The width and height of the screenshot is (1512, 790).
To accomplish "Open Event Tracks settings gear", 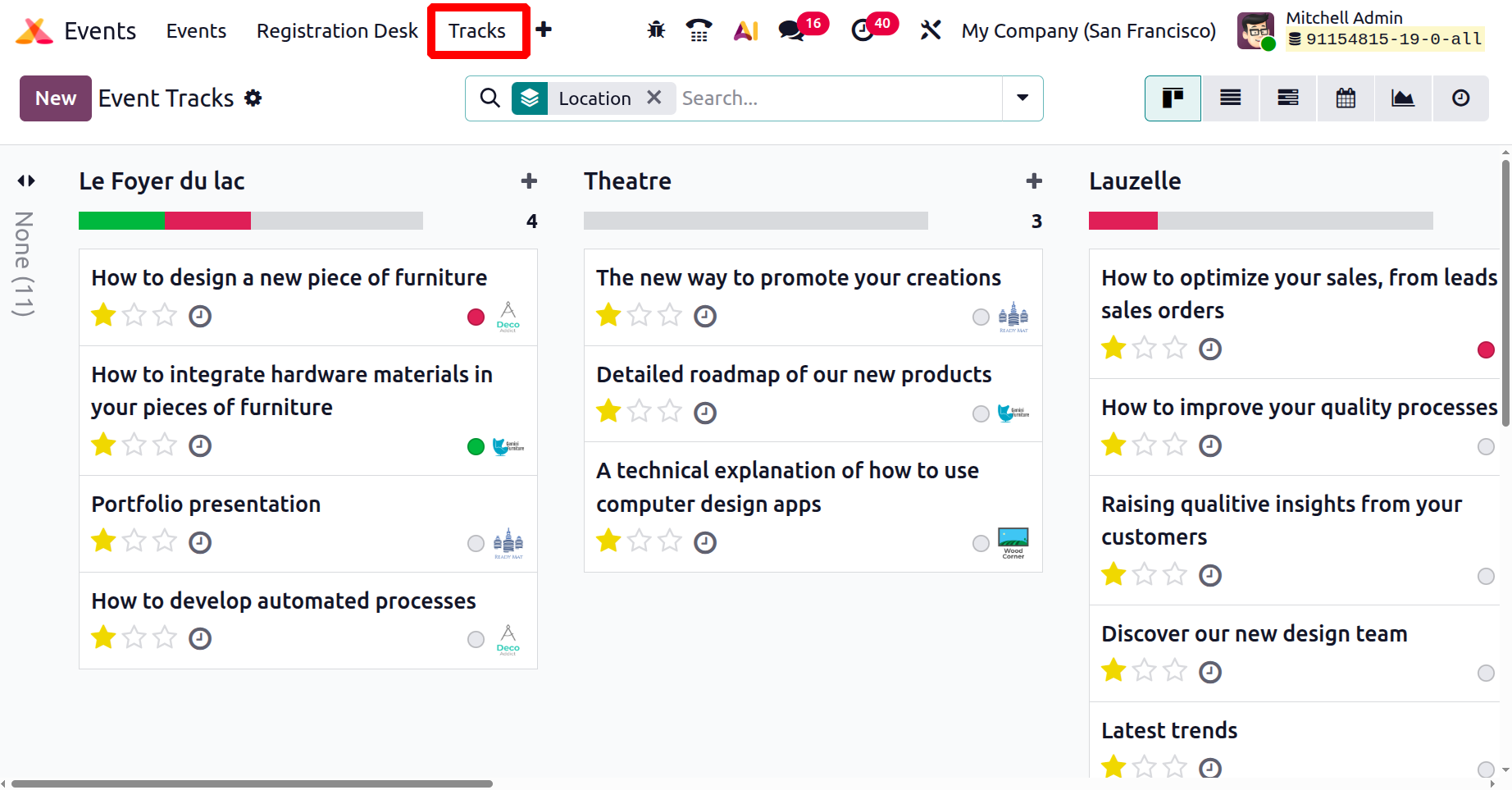I will pyautogui.click(x=253, y=98).
